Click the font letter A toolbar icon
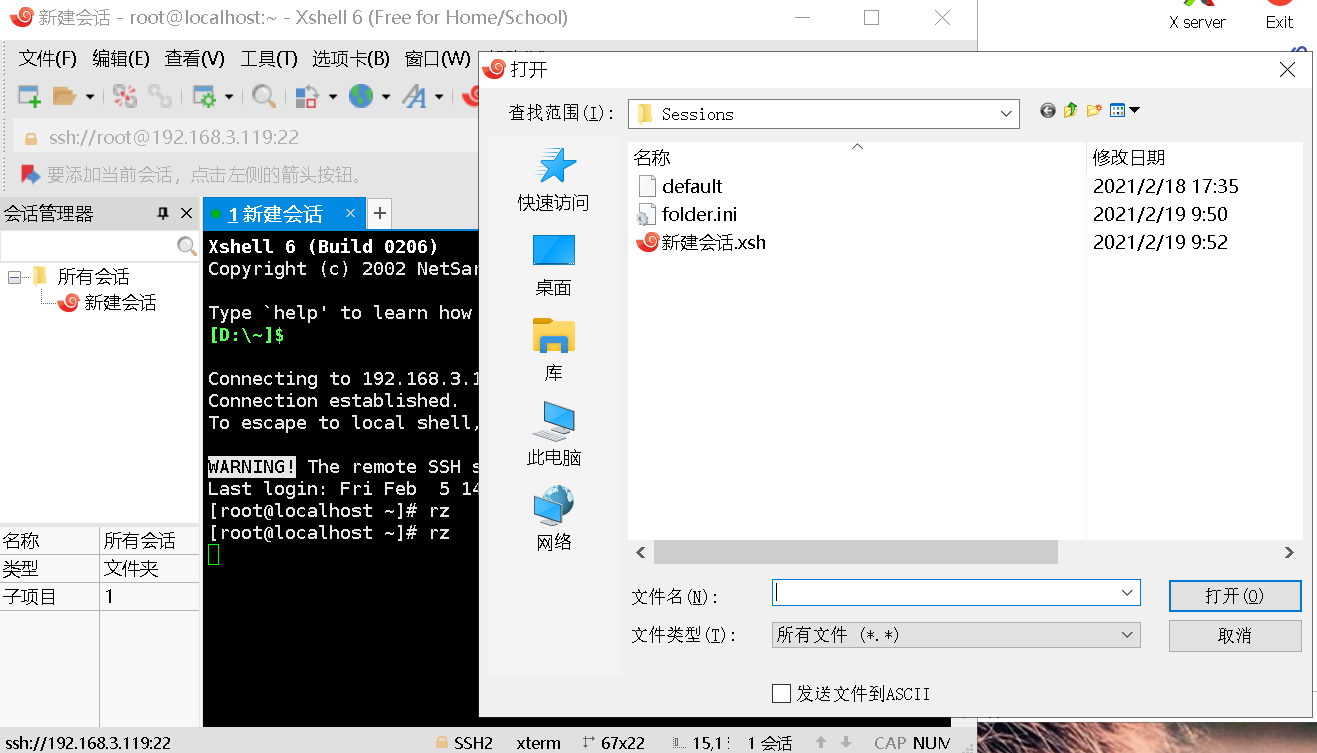Screen dimensions: 1317x753 click(x=414, y=96)
